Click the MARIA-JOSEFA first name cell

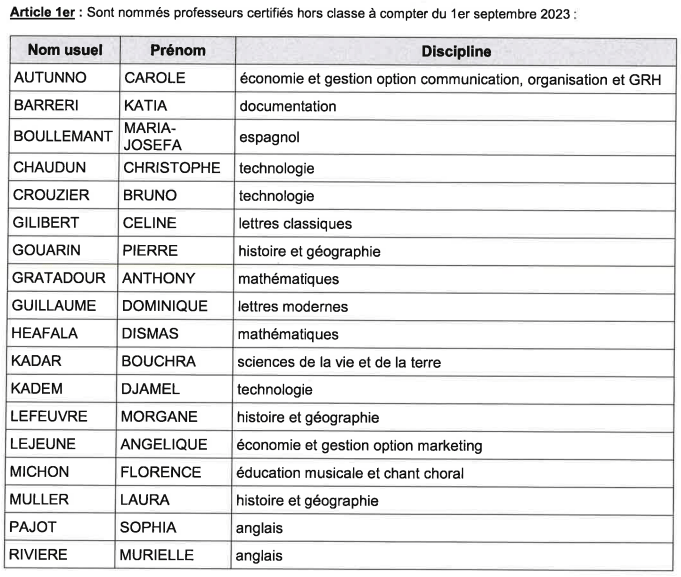[x=150, y=136]
